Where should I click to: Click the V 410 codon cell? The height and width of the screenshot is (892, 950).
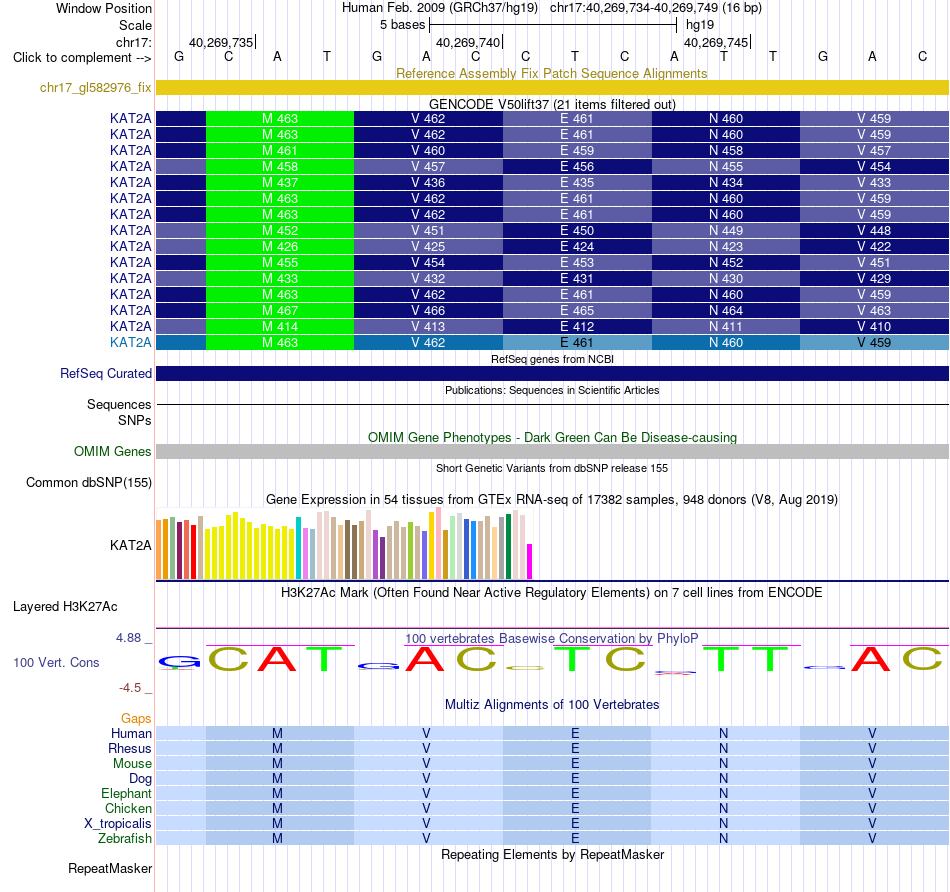click(x=874, y=326)
